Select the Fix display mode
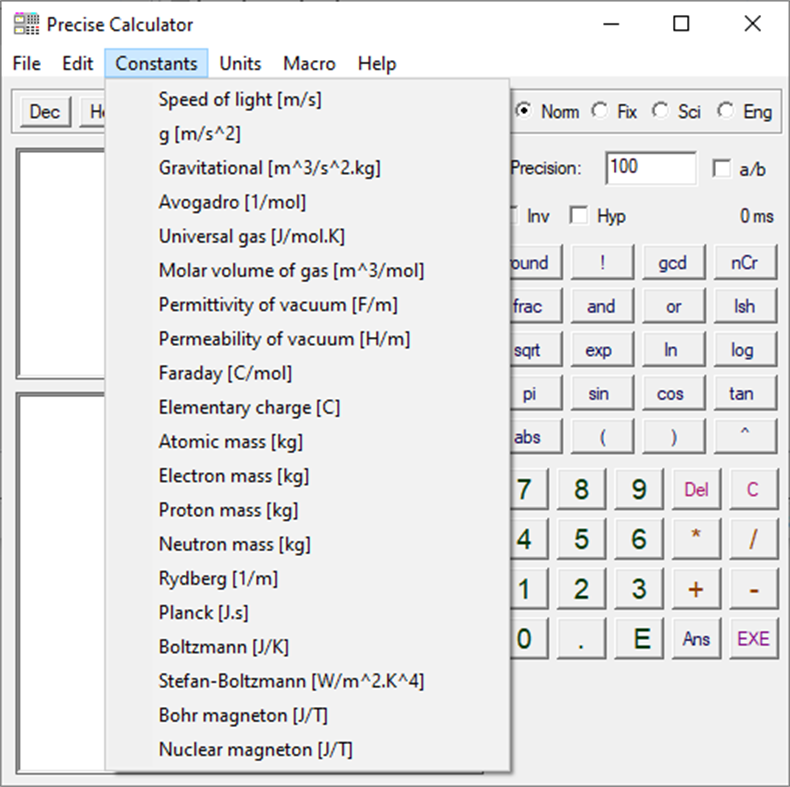 (615, 111)
